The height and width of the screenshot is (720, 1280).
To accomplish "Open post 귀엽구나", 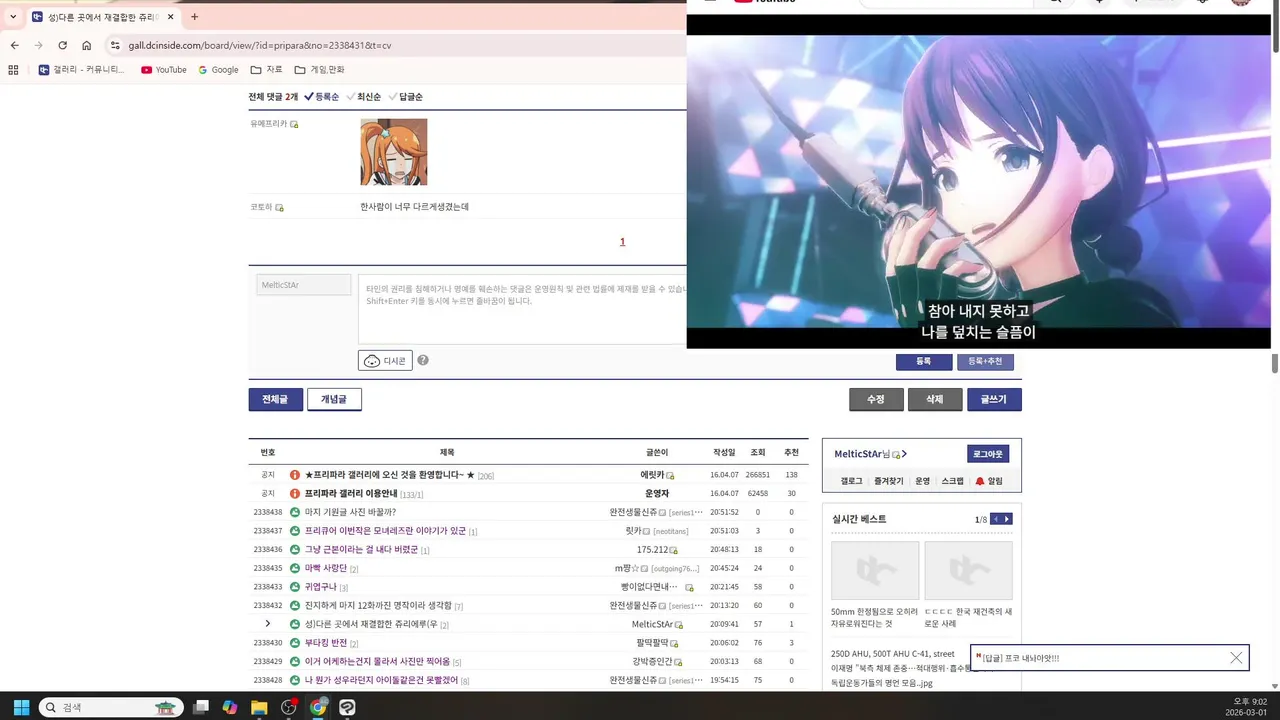I will [321, 587].
